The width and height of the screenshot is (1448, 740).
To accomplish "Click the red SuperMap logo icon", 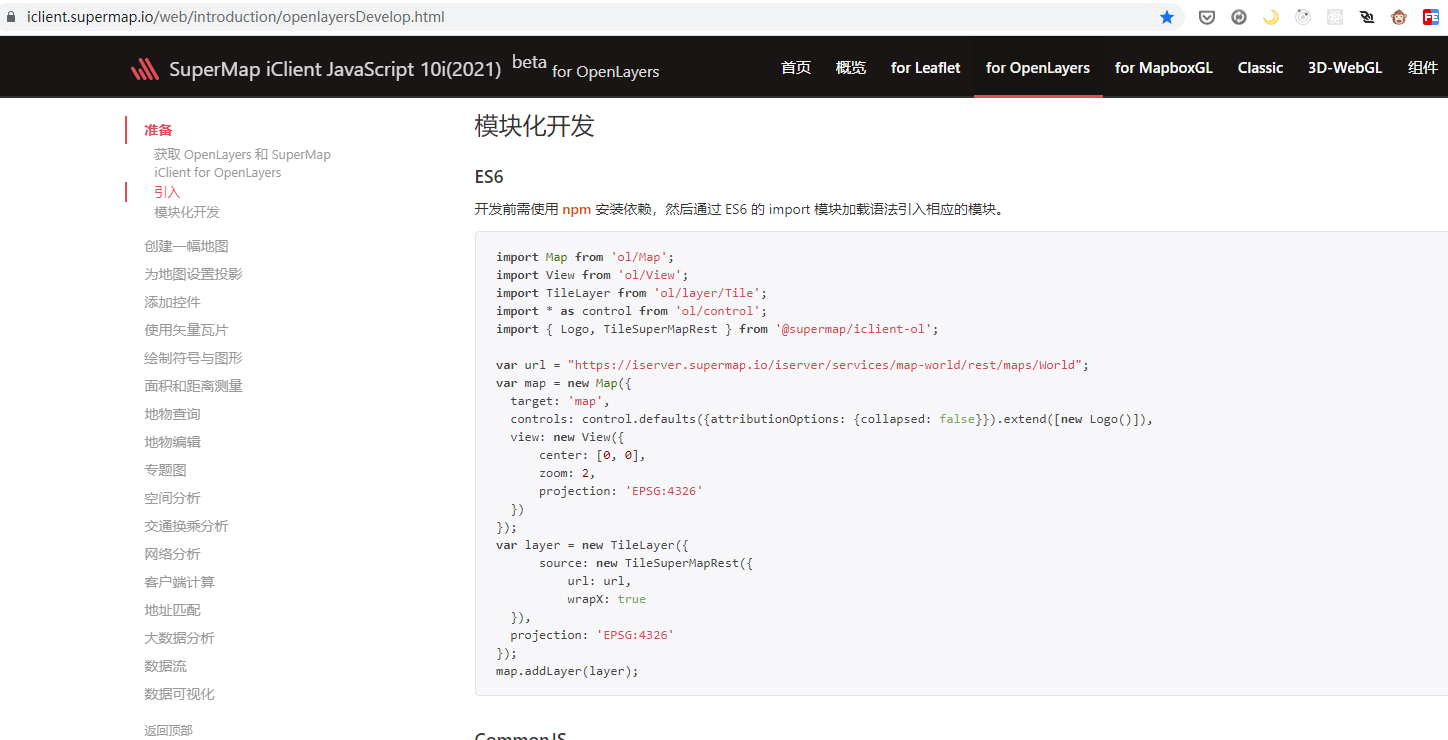I will tap(145, 69).
